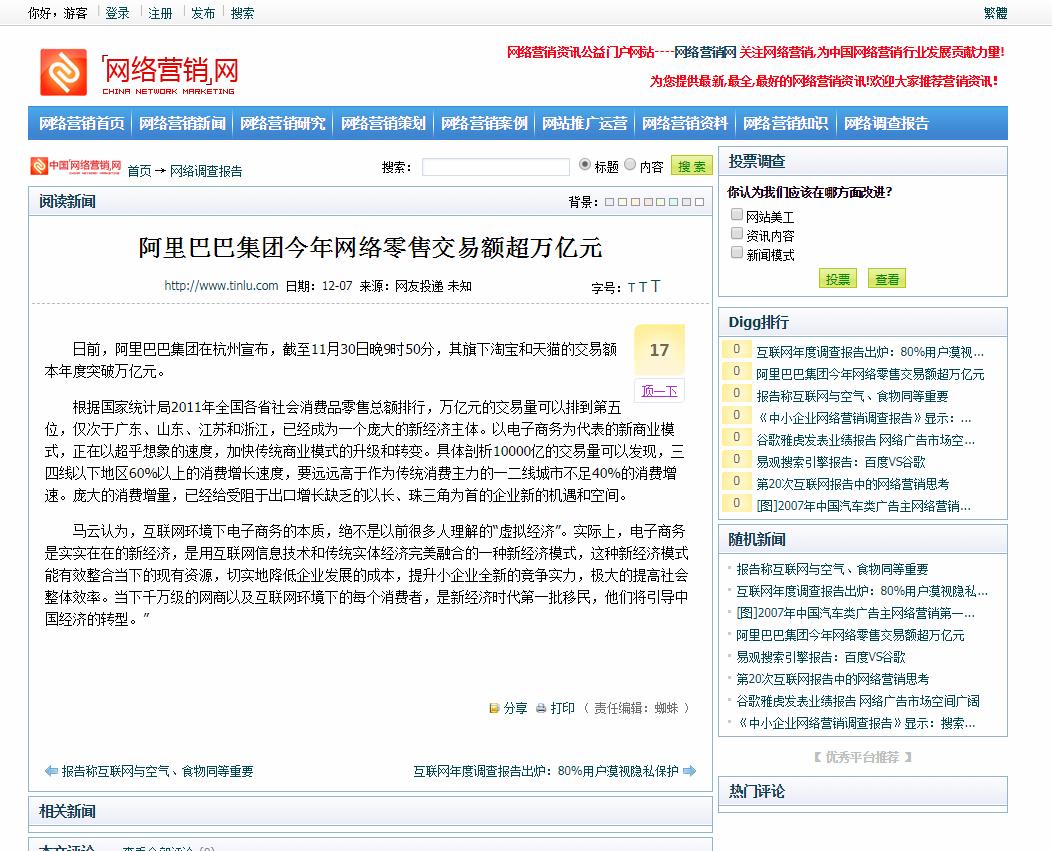
Task: Open 随机新闻 item 互联网年度调查报告出炉：80%用户漠视隐私…
Action: (862, 591)
